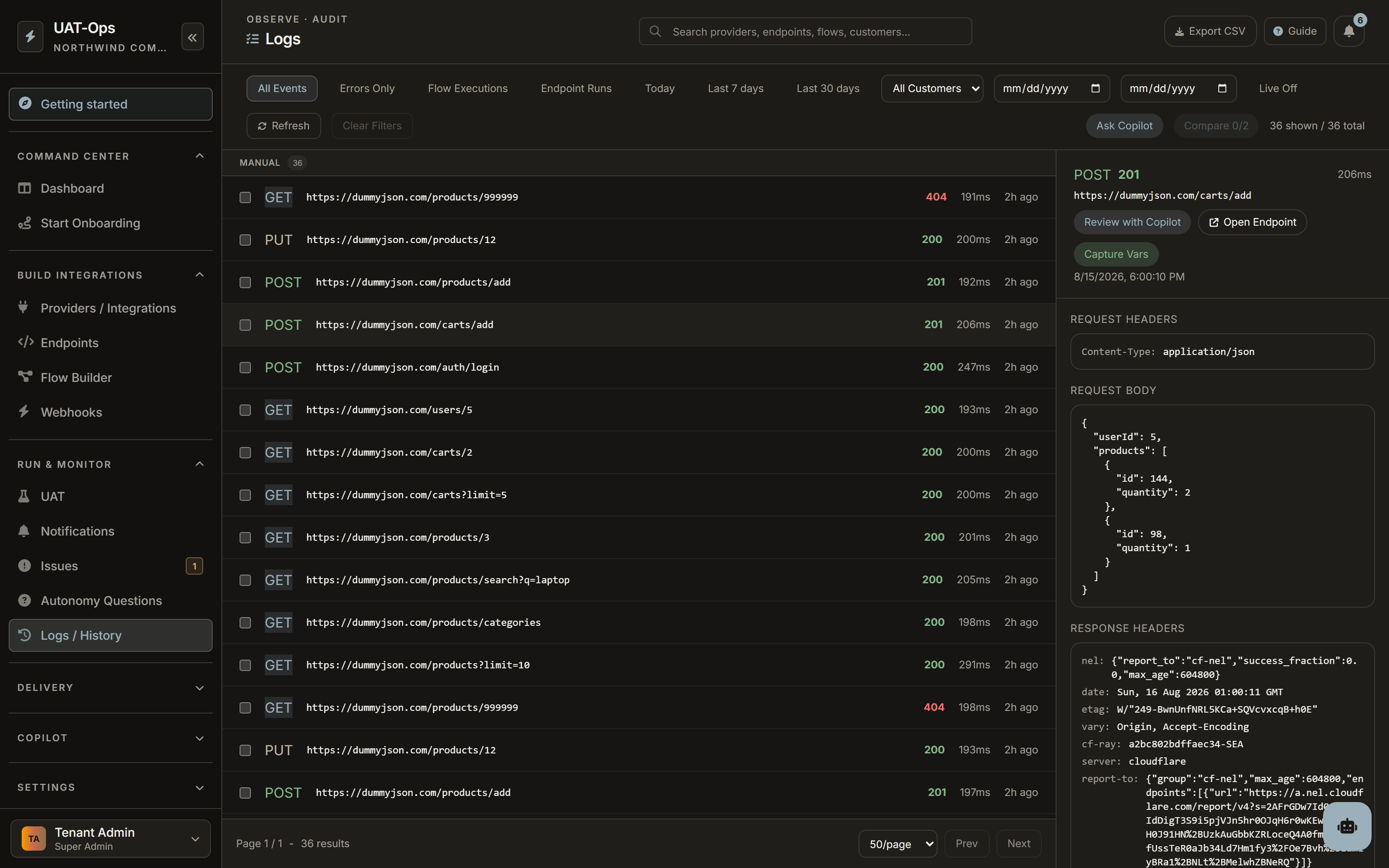Viewport: 1389px width, 868px height.
Task: Click the start date mm/dd/yyyy field
Action: (x=1051, y=89)
